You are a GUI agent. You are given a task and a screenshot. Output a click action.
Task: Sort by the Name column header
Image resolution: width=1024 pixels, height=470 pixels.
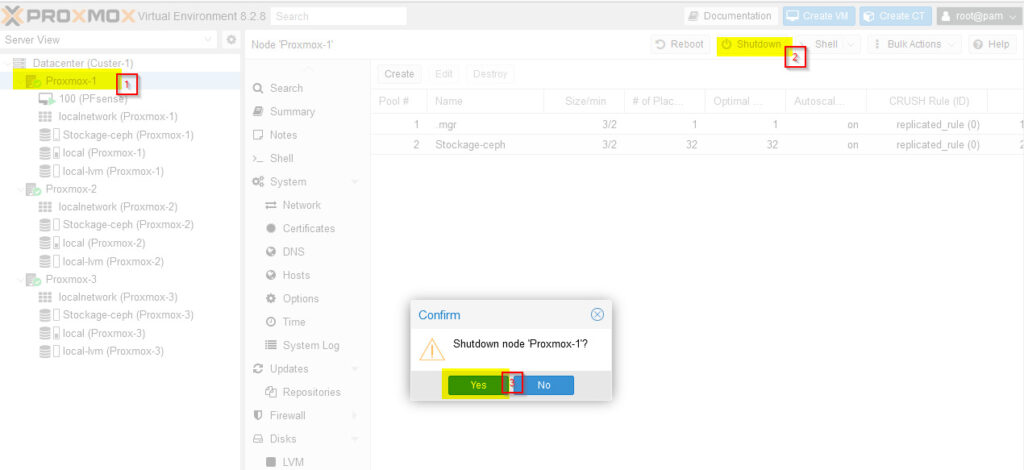click(x=485, y=102)
